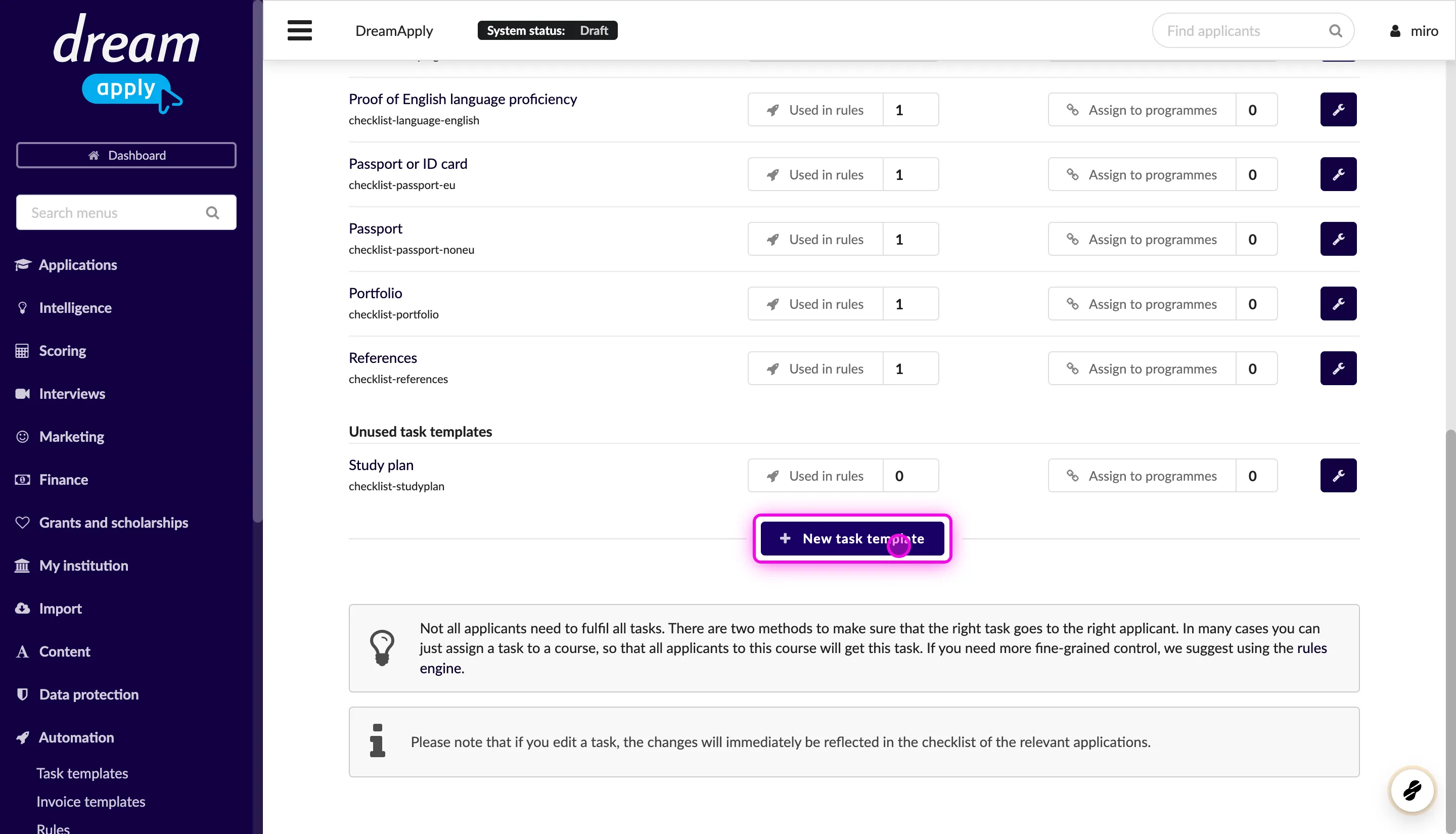Click the DreamApply title link
The height and width of the screenshot is (834, 1456).
394,31
